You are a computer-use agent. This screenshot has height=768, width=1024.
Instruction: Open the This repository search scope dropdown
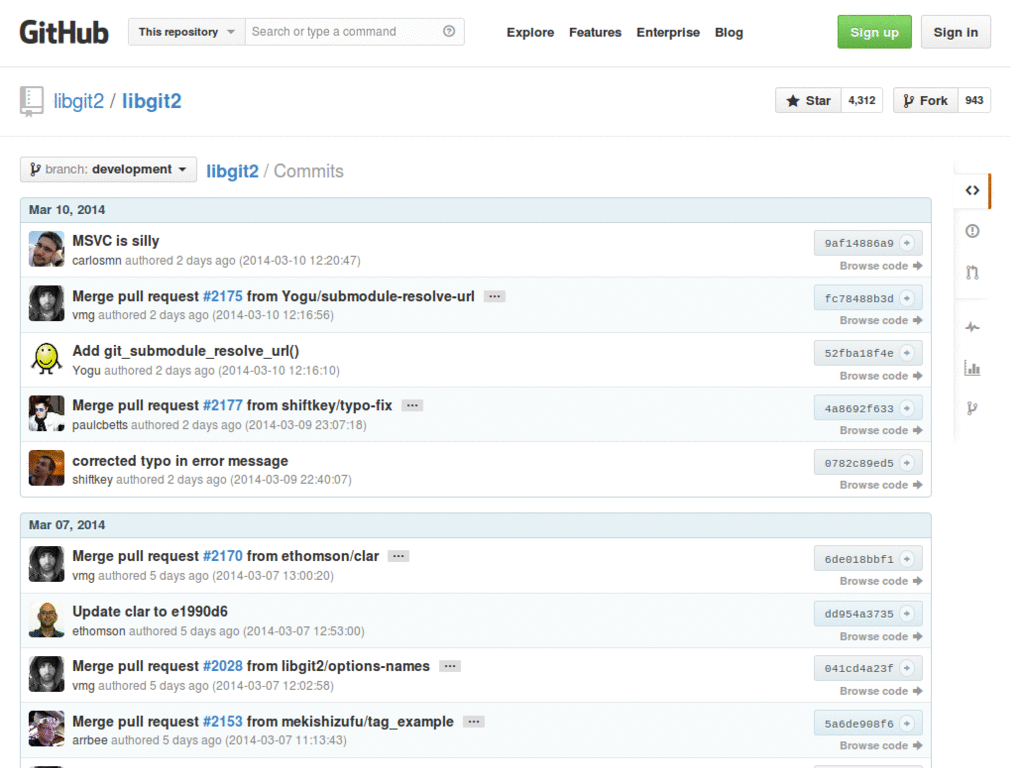187,32
